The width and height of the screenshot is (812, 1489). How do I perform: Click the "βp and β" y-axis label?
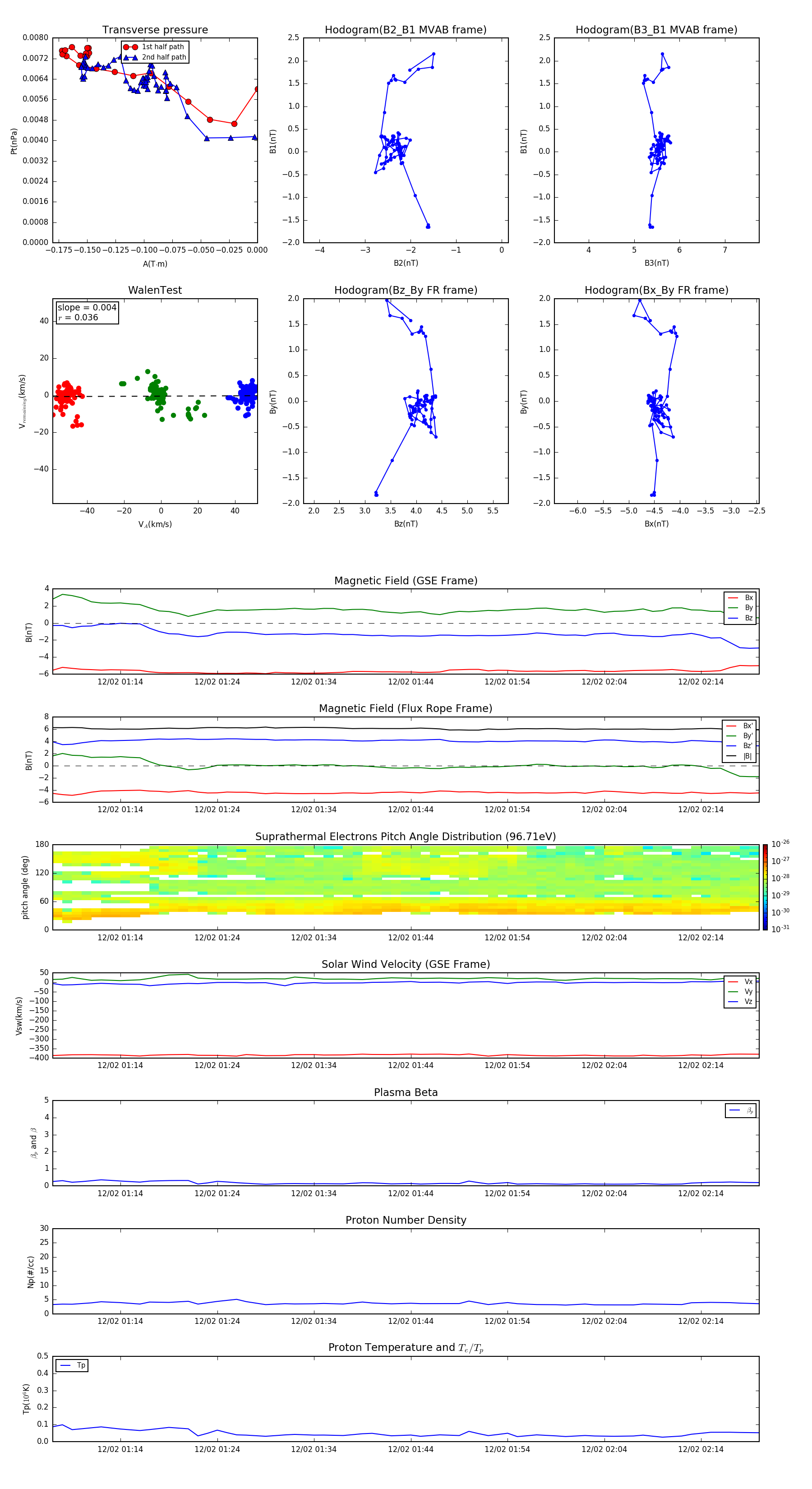[x=33, y=1143]
